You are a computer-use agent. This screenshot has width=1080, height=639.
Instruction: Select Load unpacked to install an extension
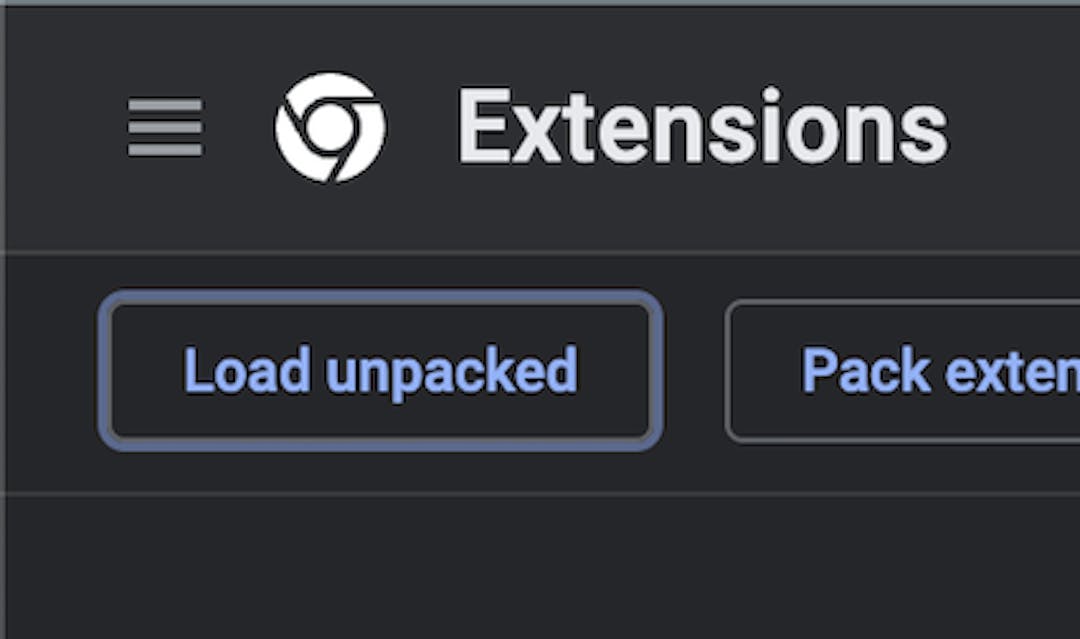pyautogui.click(x=383, y=370)
